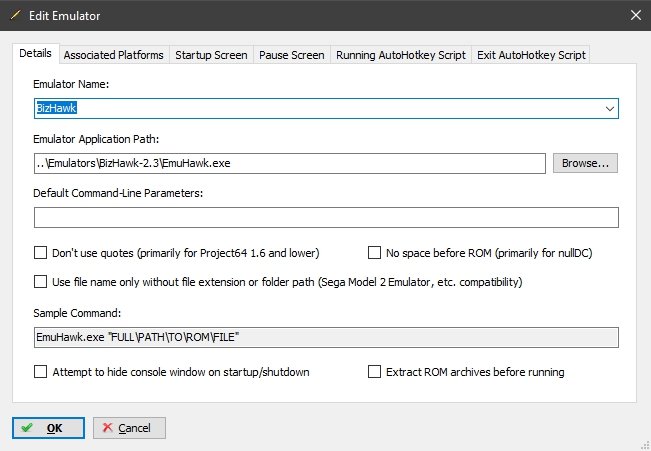Expand the Emulator Name dropdown arrow
This screenshot has width=651, height=451.
609,109
